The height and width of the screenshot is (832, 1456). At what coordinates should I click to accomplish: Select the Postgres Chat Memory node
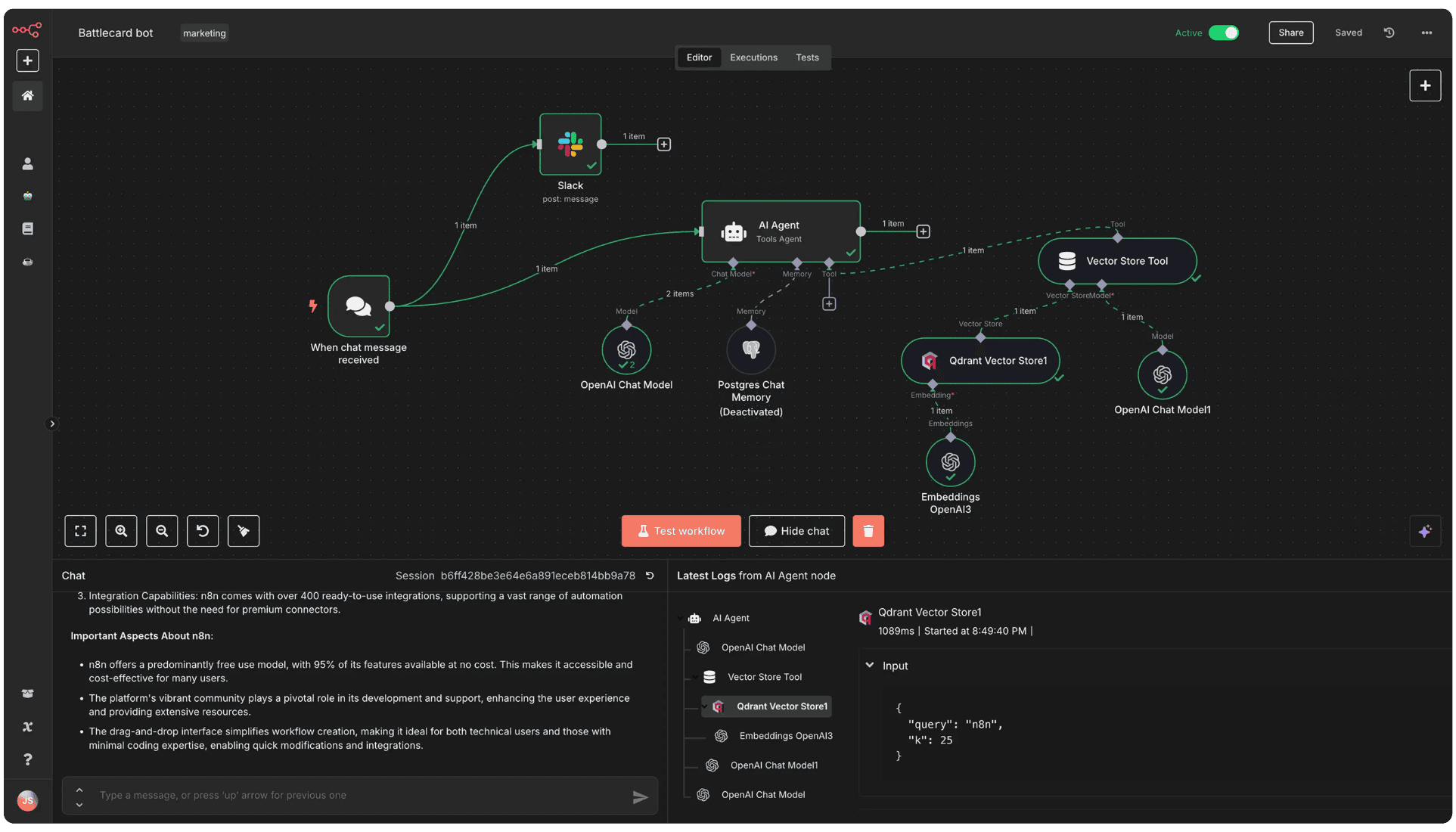click(x=751, y=349)
